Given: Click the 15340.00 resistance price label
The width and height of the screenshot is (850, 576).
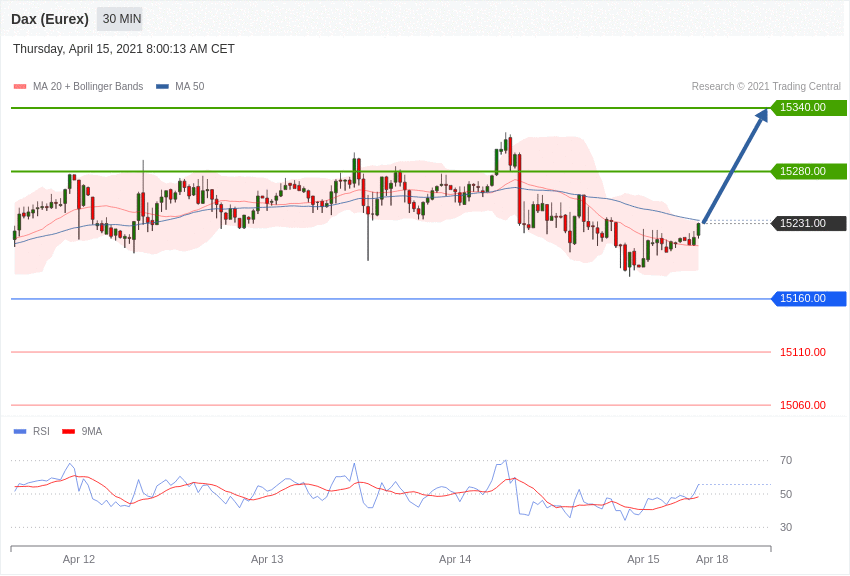Looking at the screenshot, I should click(x=809, y=107).
